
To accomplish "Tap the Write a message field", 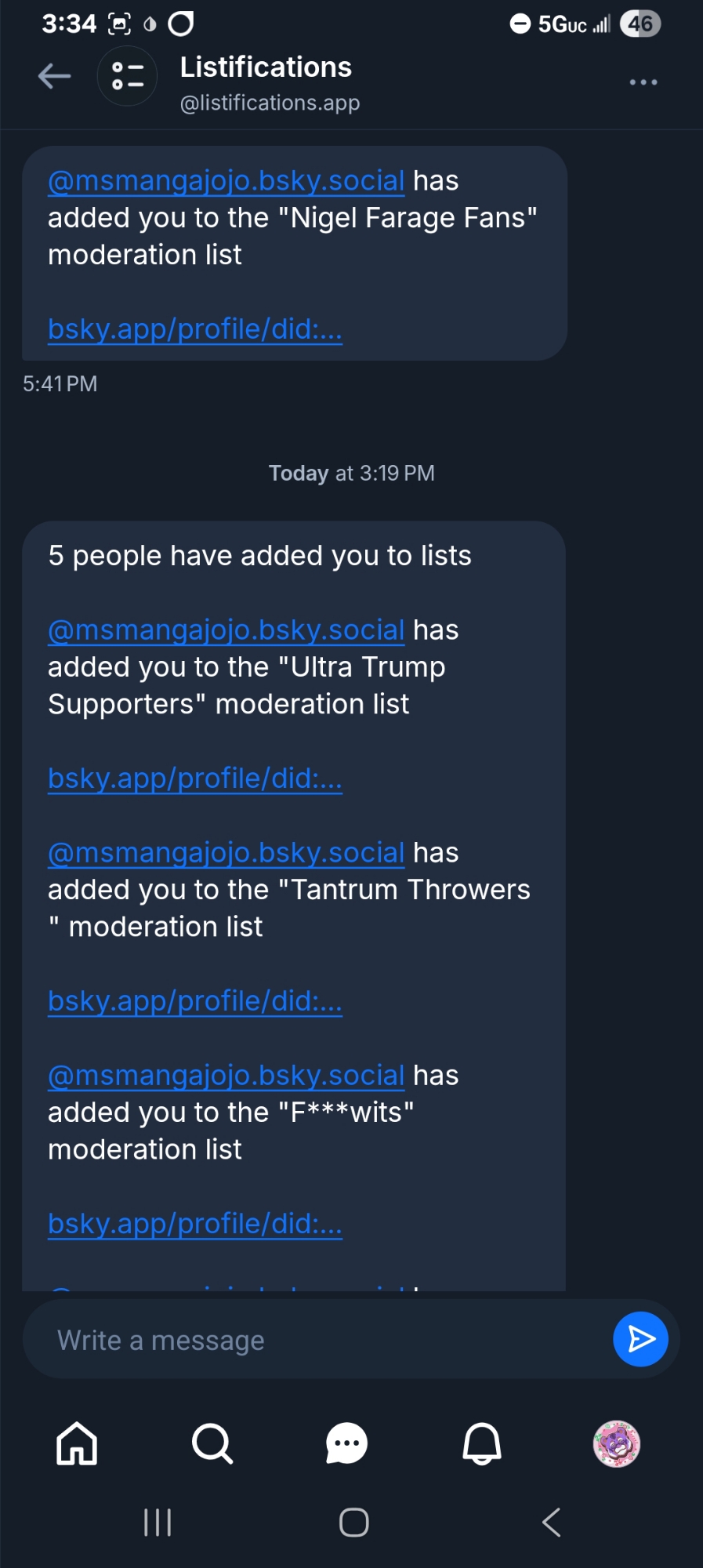I will (x=313, y=1340).
